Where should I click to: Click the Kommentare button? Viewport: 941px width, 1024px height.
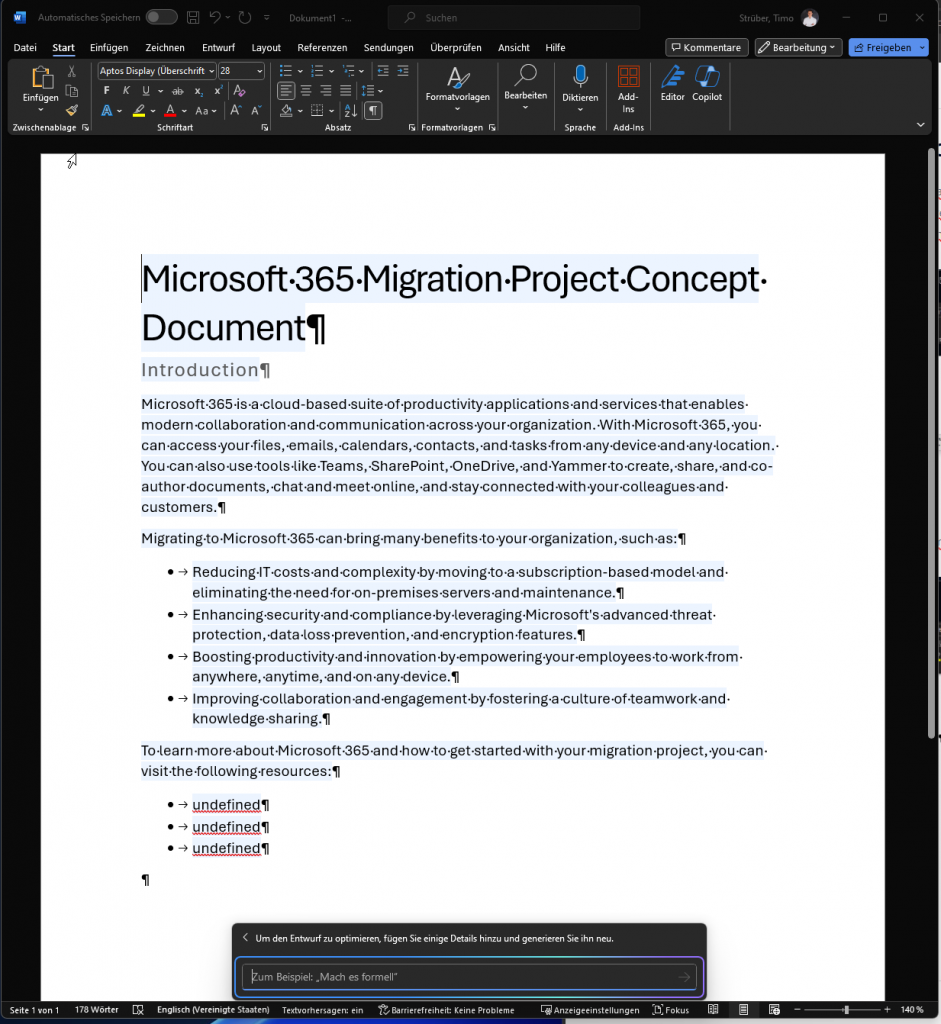pos(706,47)
